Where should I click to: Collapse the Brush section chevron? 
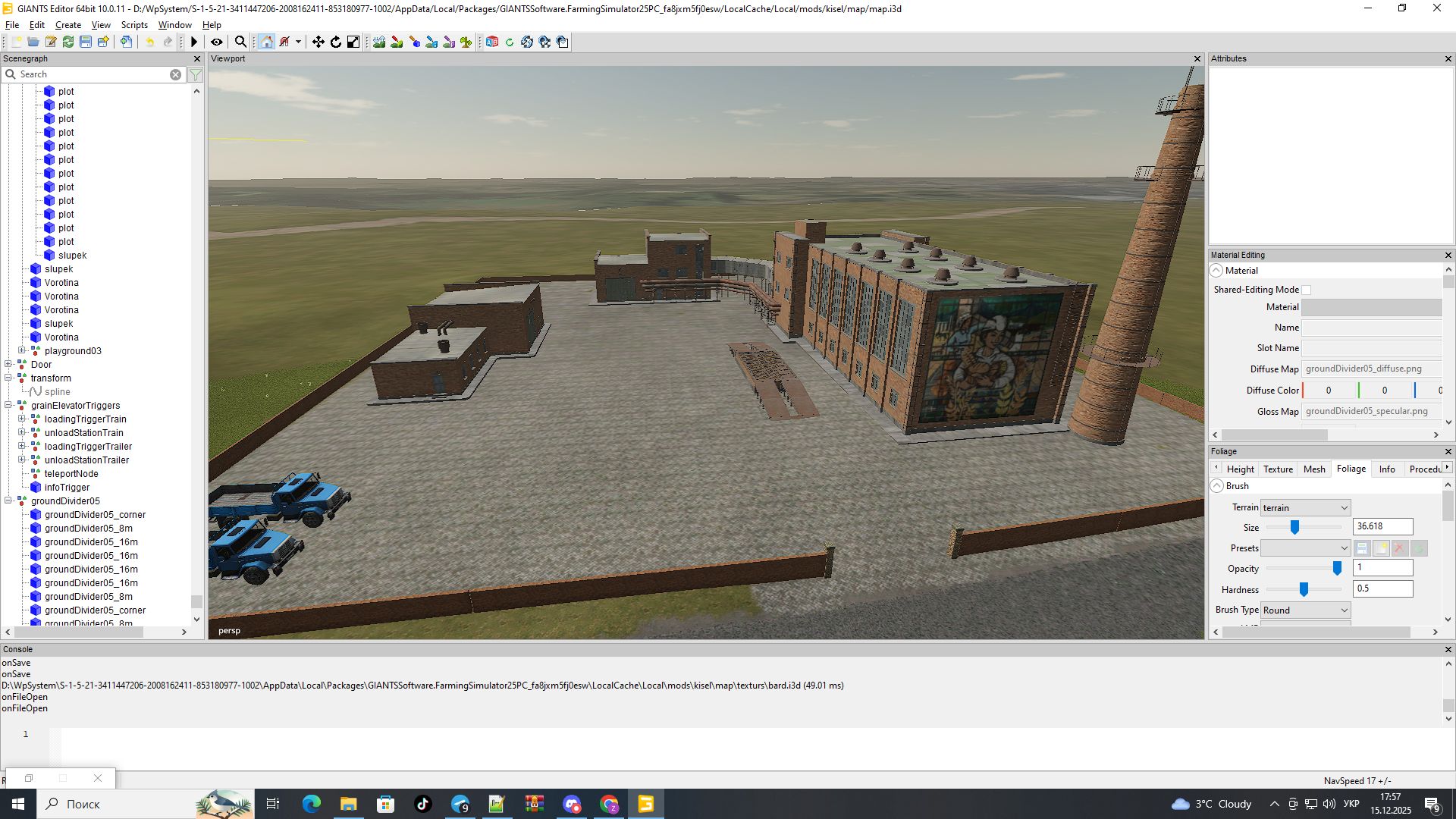point(1217,486)
